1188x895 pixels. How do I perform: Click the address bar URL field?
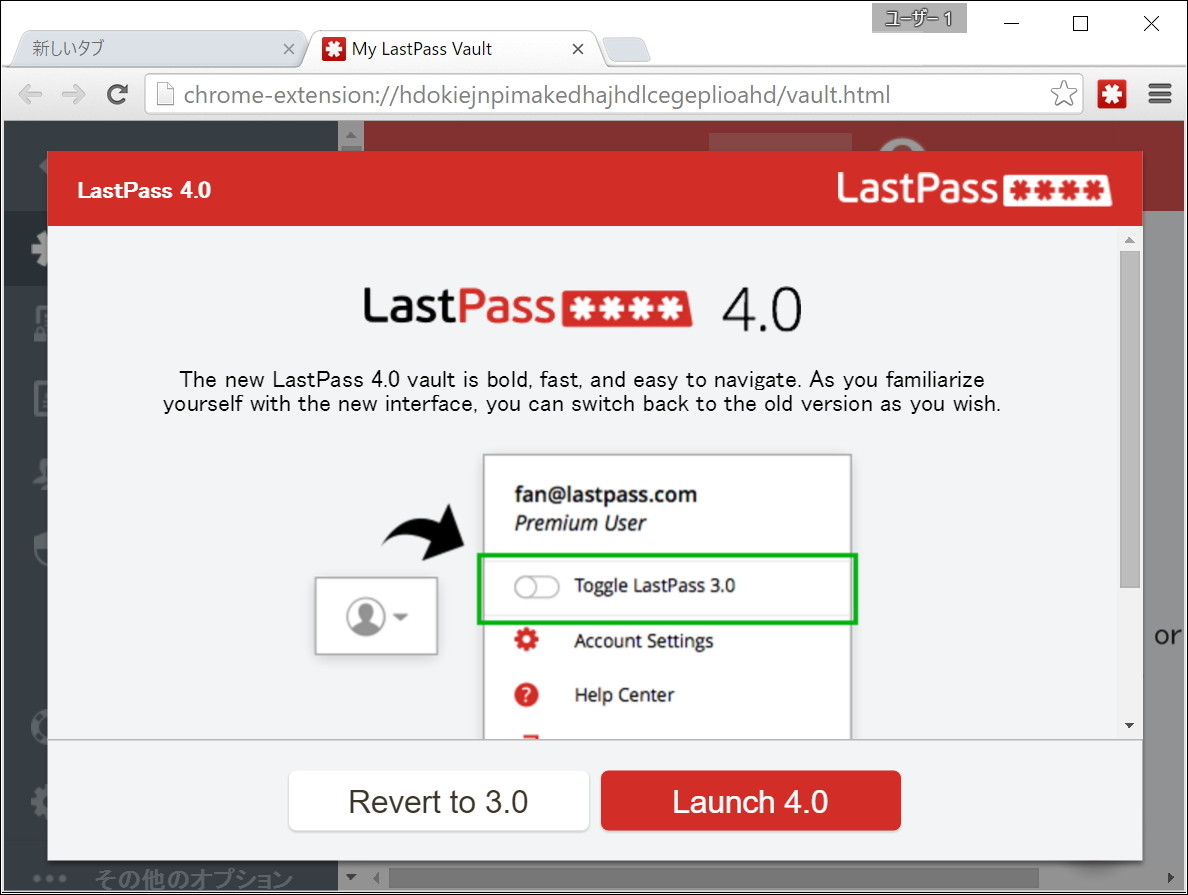(x=599, y=94)
